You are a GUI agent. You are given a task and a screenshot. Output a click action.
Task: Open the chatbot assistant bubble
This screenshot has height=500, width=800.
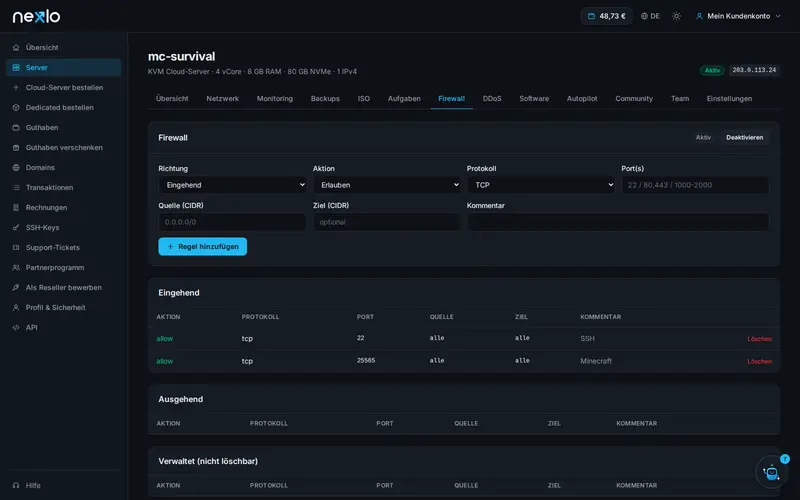click(x=771, y=472)
